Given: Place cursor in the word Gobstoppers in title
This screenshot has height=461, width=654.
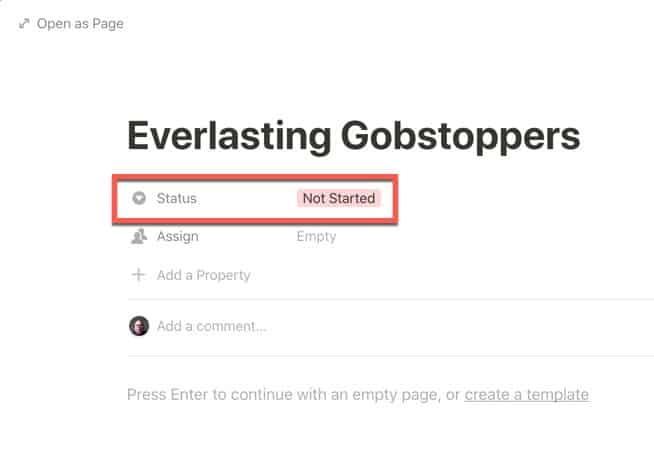Looking at the screenshot, I should tap(460, 136).
